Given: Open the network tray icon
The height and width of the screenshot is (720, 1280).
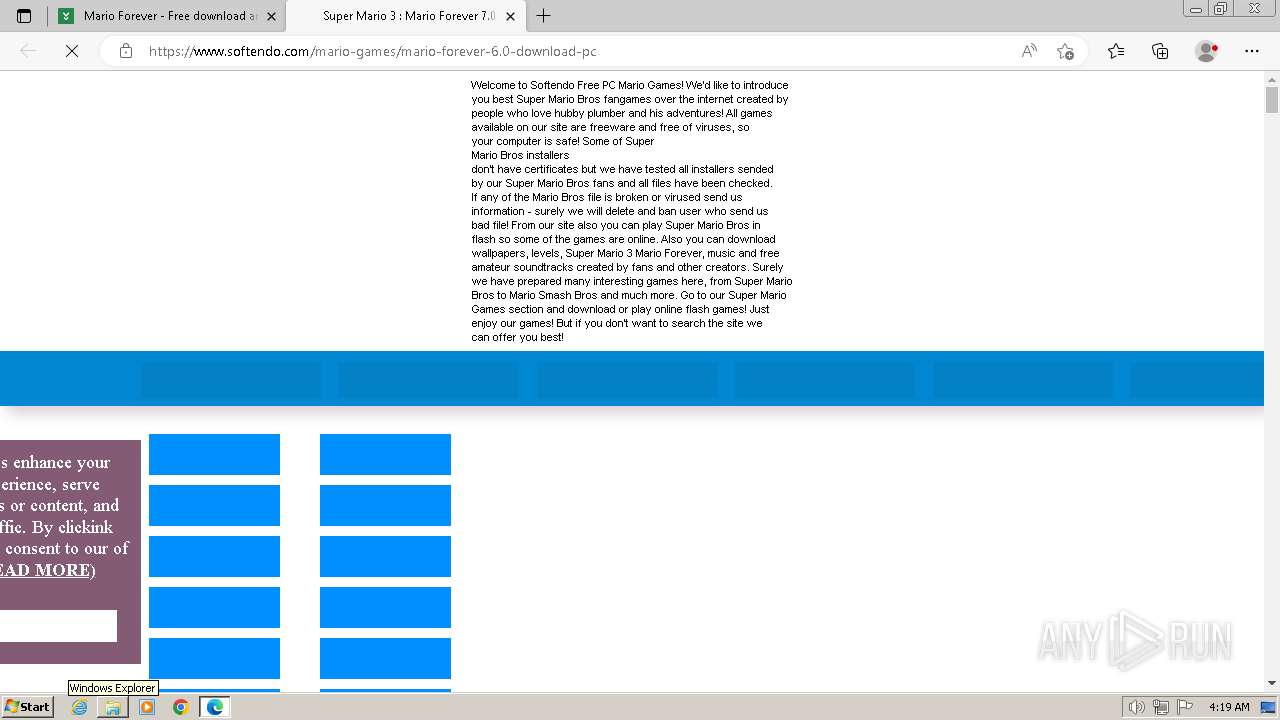Looking at the screenshot, I should [1160, 707].
